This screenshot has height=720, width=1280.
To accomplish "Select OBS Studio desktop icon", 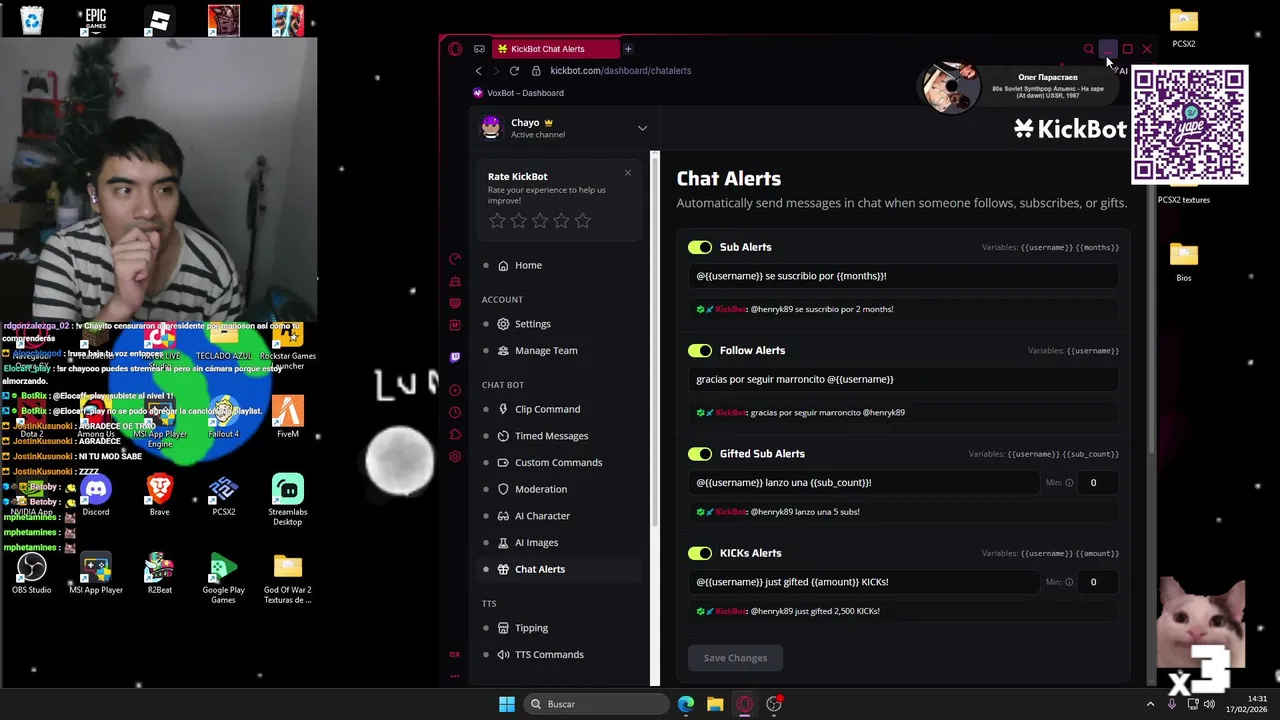I will click(x=32, y=574).
